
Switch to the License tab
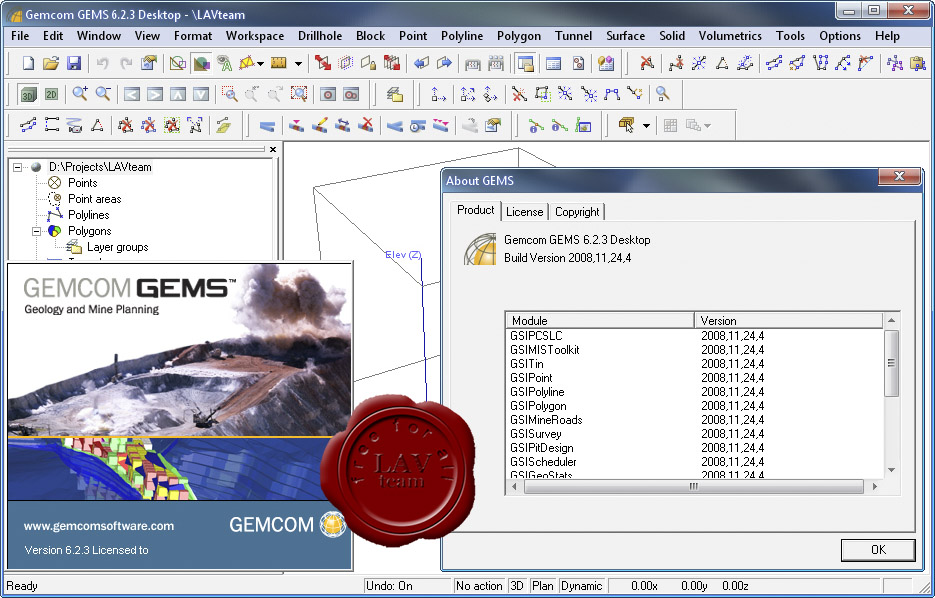[x=524, y=212]
